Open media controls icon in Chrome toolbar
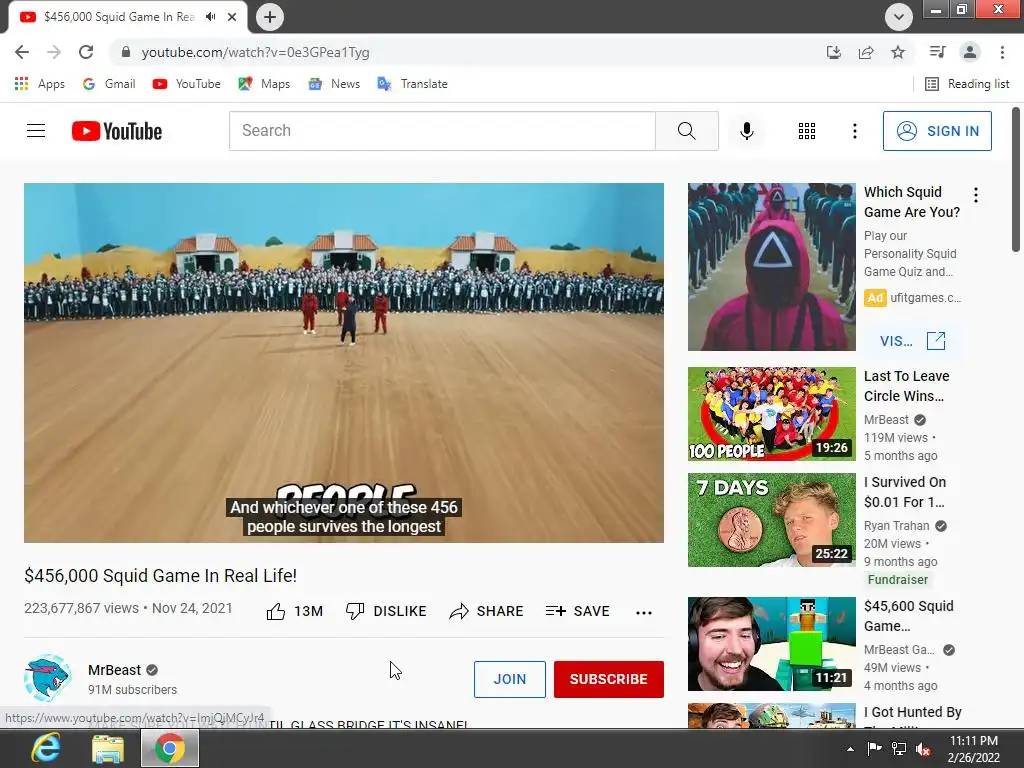Image resolution: width=1024 pixels, height=768 pixels. 938,52
